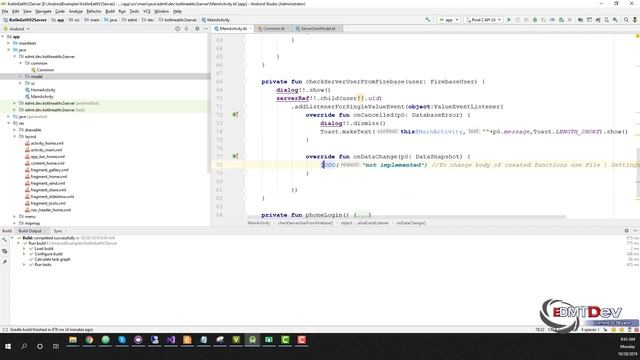Open the Search Everywhere magnifier icon
The image size is (640, 360).
click(x=626, y=20)
